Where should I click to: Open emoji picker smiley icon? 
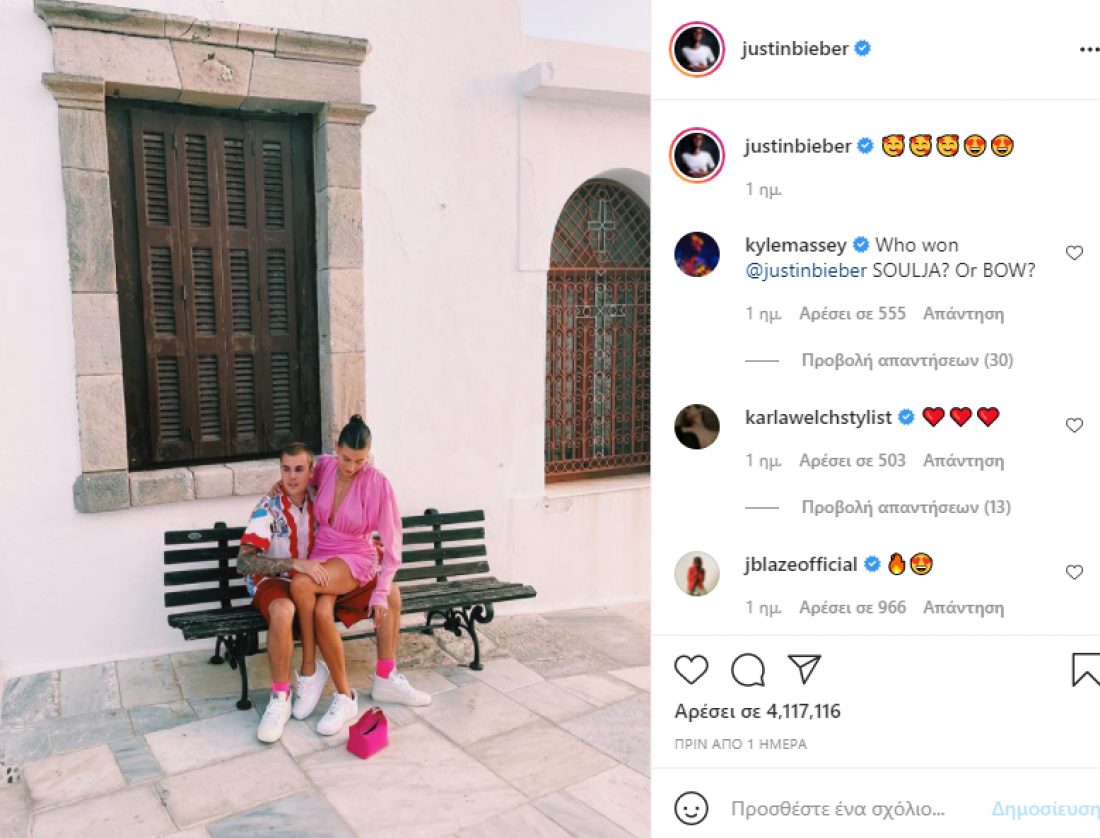pos(691,809)
